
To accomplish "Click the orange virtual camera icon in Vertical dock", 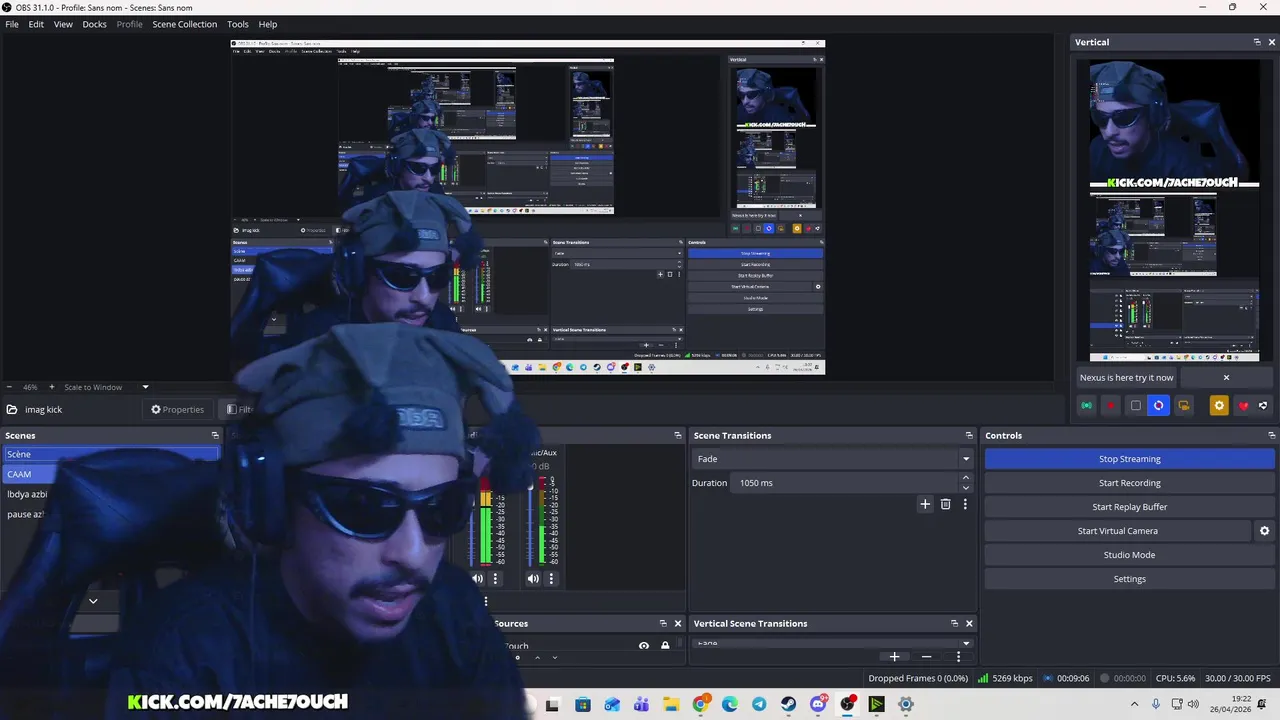I will [x=1183, y=405].
